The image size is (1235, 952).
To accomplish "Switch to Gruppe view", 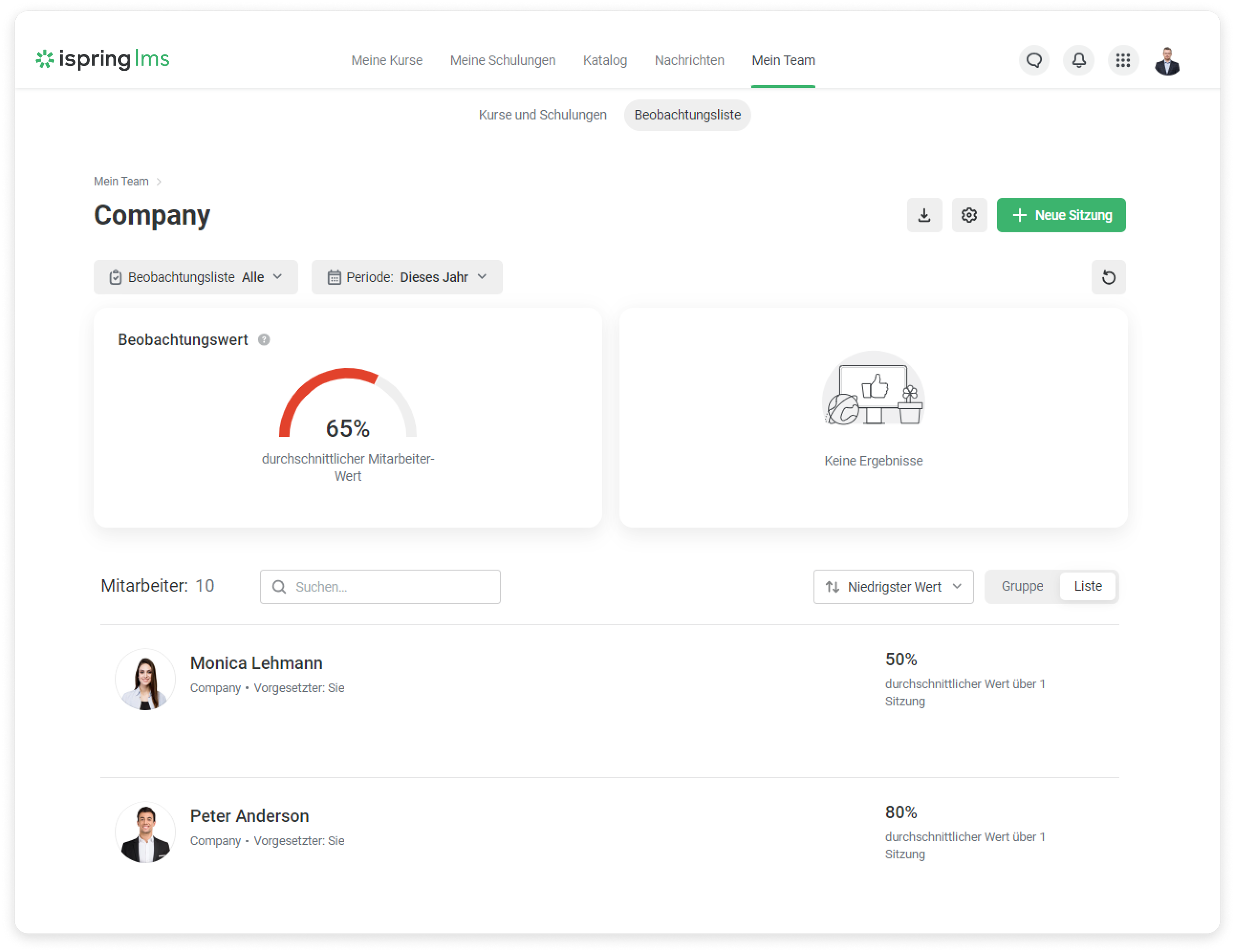I will (1022, 586).
